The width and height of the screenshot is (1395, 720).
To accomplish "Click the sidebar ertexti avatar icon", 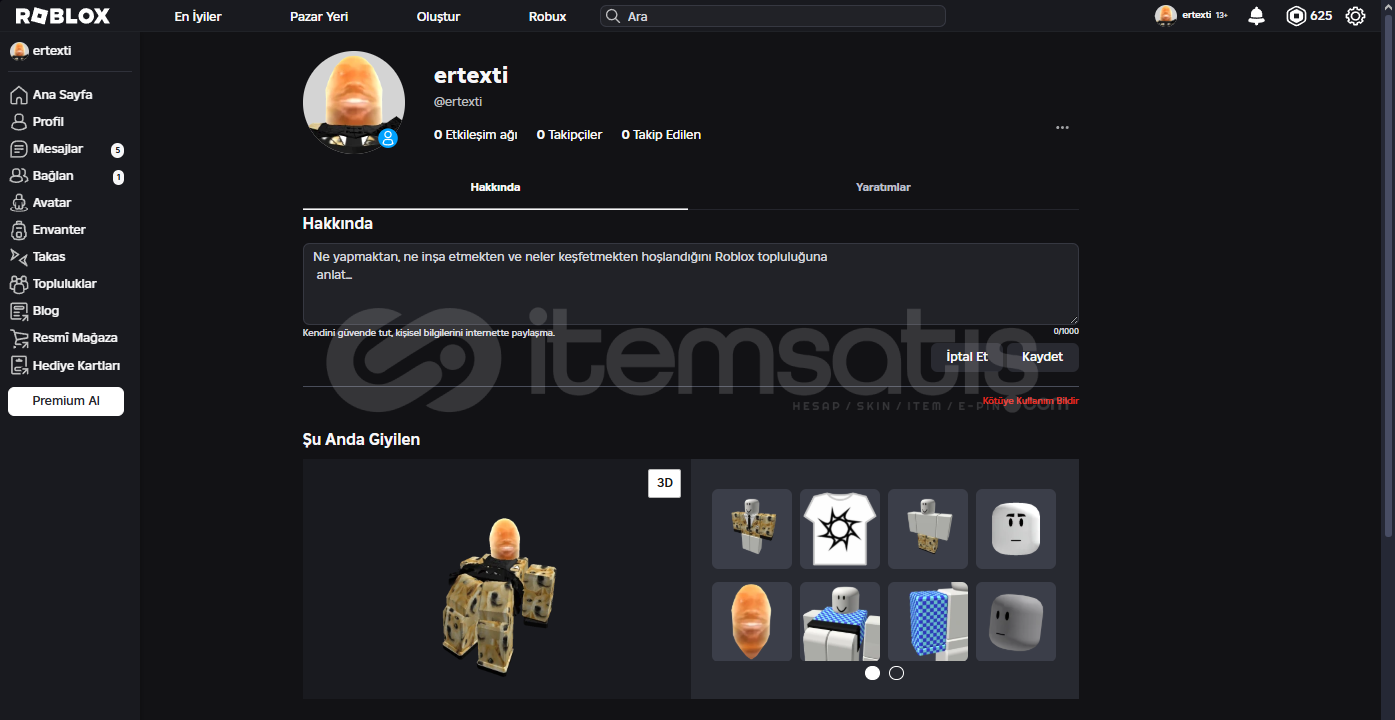I will [x=19, y=51].
